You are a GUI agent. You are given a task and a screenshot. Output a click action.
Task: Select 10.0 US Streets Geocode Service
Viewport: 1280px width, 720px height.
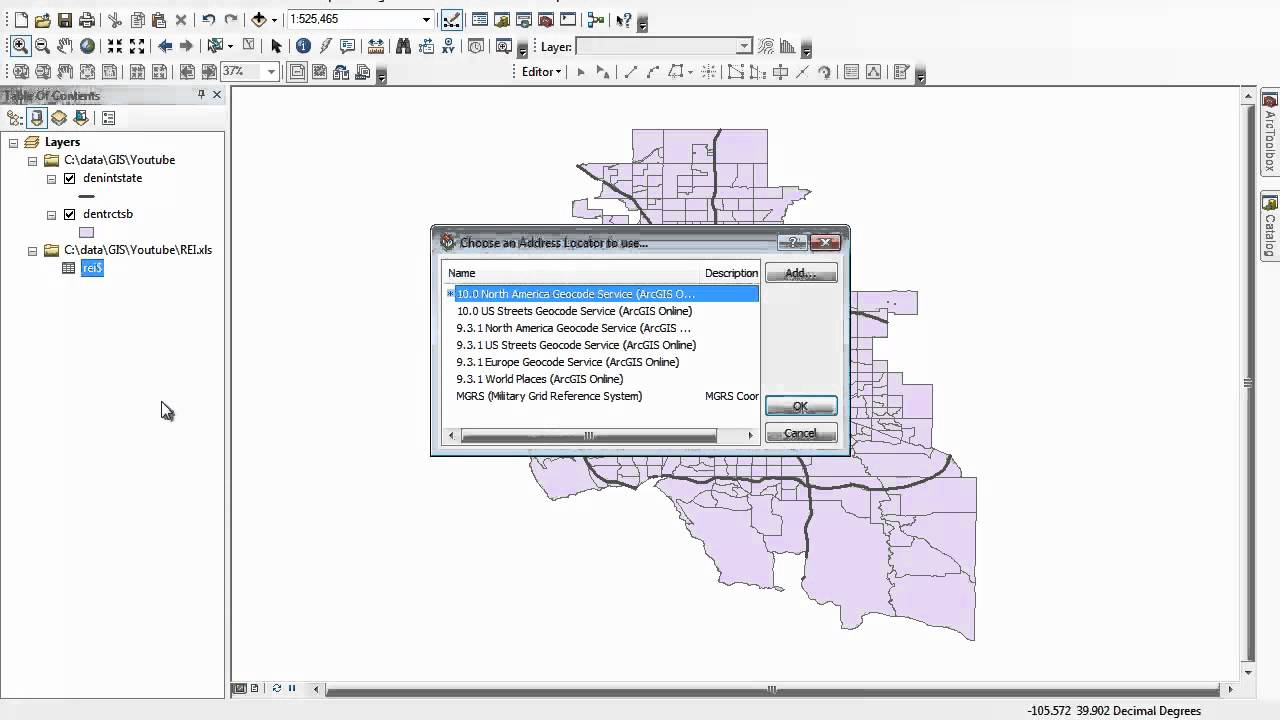574,311
